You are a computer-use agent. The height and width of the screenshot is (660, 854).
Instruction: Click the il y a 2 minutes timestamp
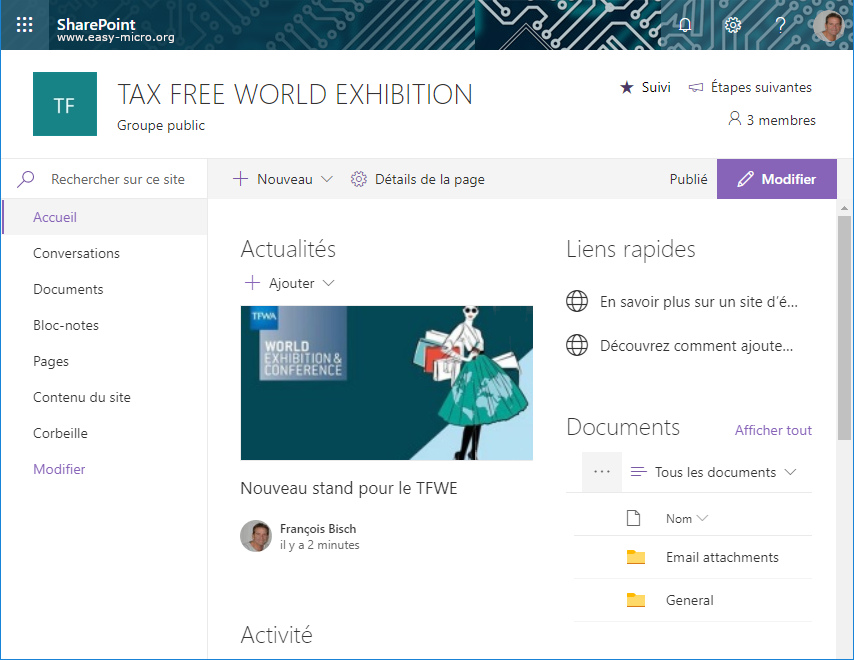click(x=320, y=545)
